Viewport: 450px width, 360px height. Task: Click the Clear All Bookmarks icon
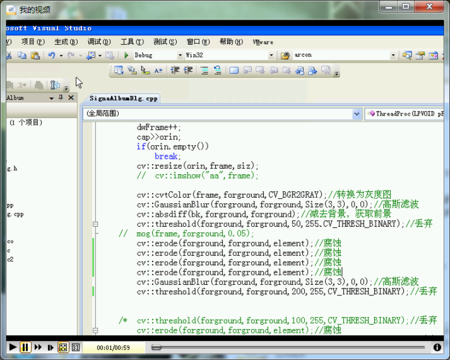coord(326,70)
